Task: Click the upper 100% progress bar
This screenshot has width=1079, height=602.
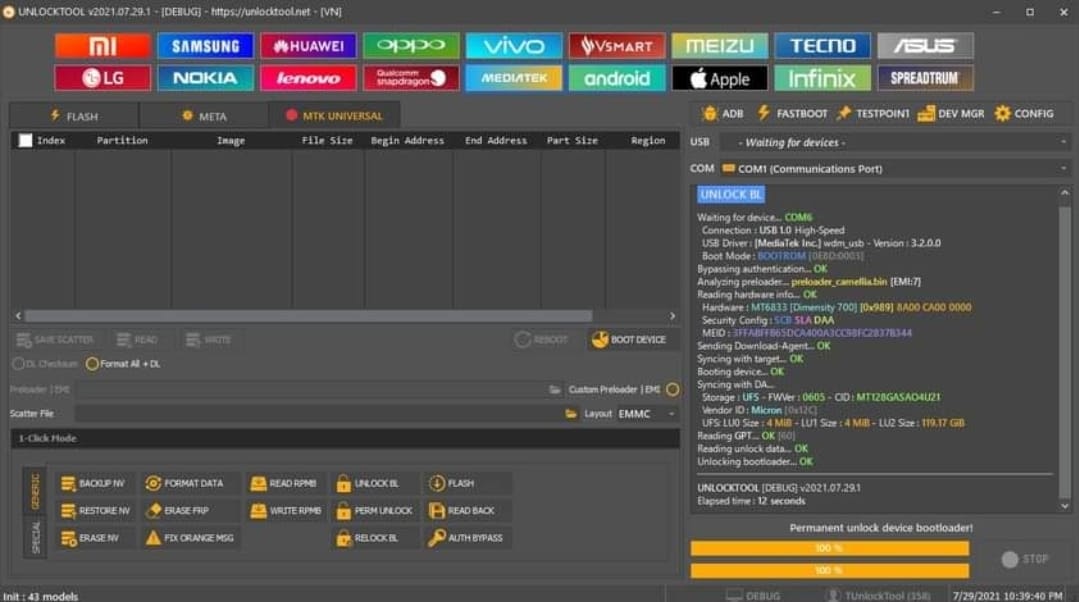Action: click(830, 548)
